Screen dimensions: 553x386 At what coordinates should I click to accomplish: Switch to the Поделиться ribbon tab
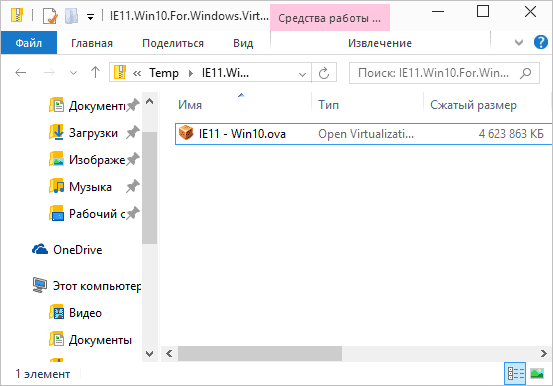click(x=173, y=43)
